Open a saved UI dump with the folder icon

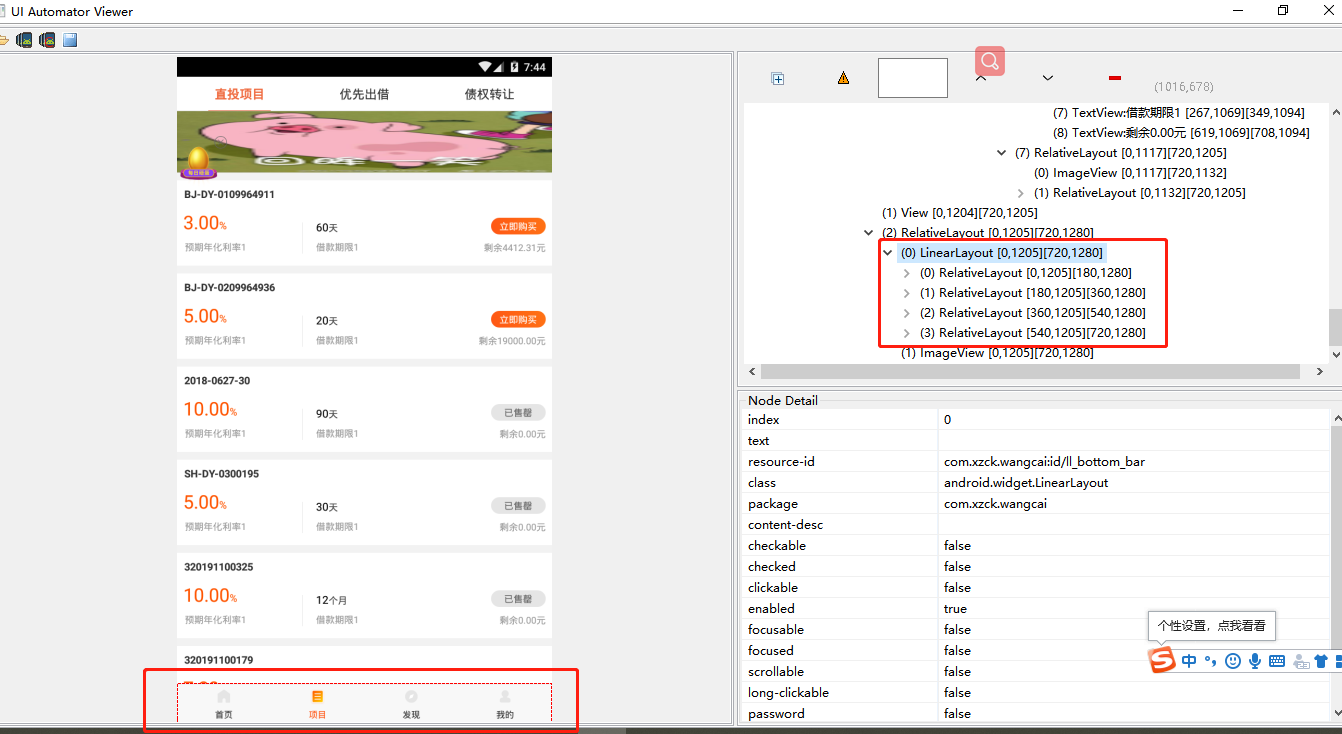3,40
